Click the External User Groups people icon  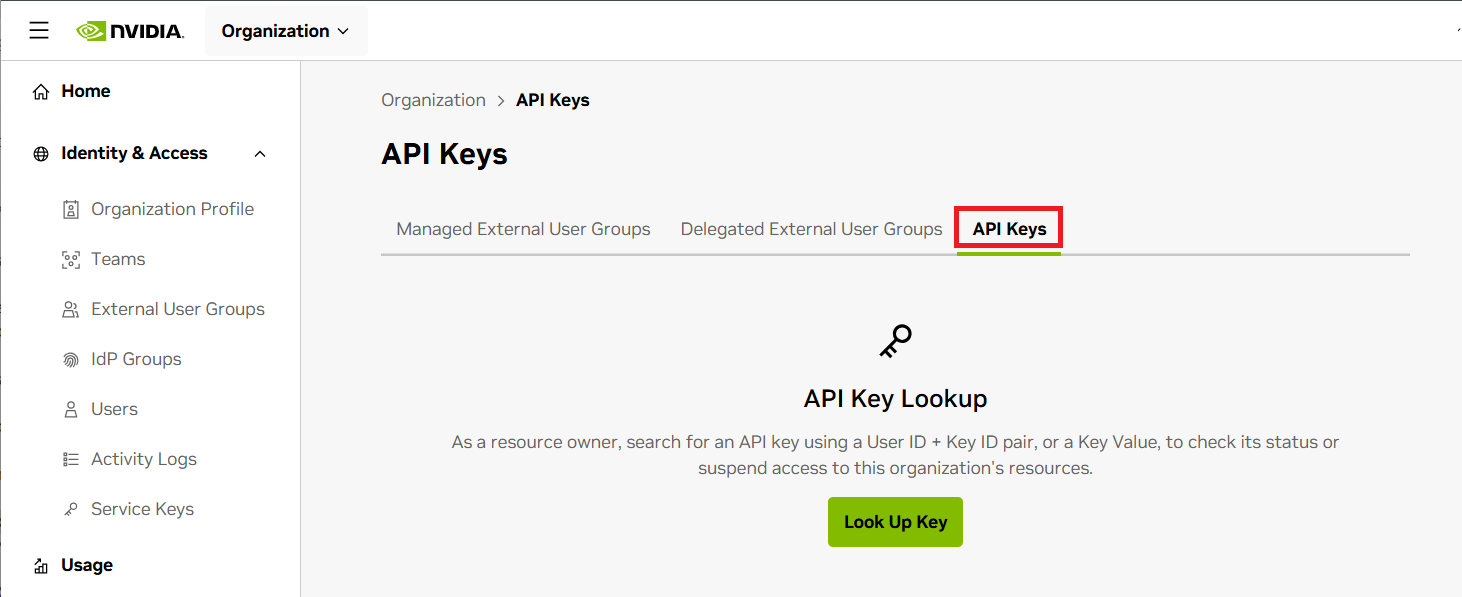71,310
